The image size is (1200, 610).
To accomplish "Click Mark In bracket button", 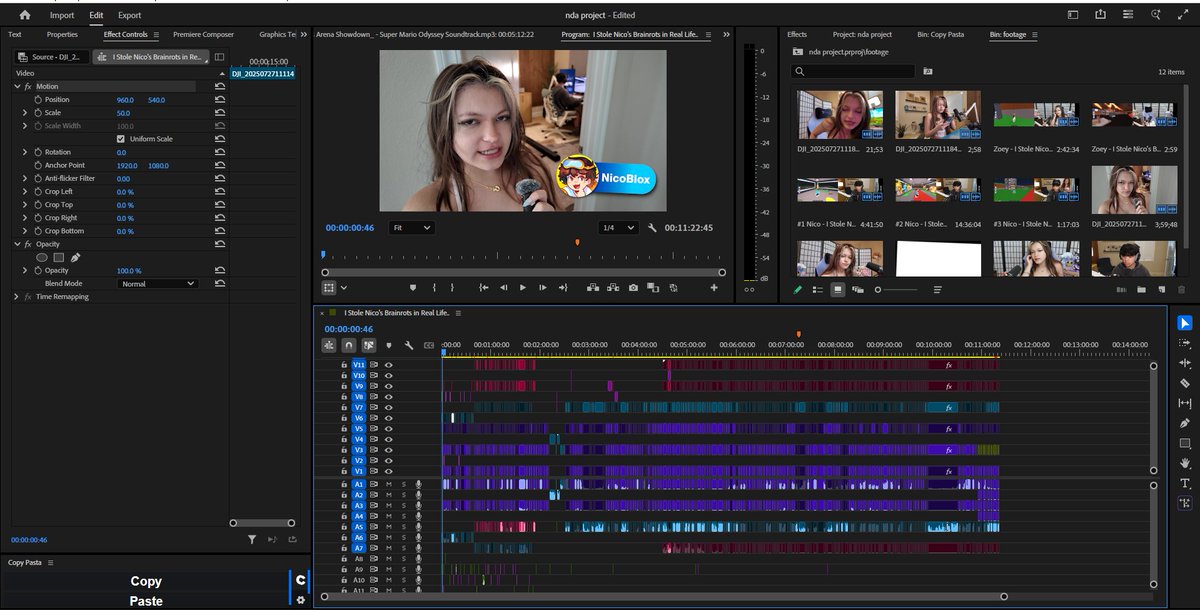I will coord(434,288).
